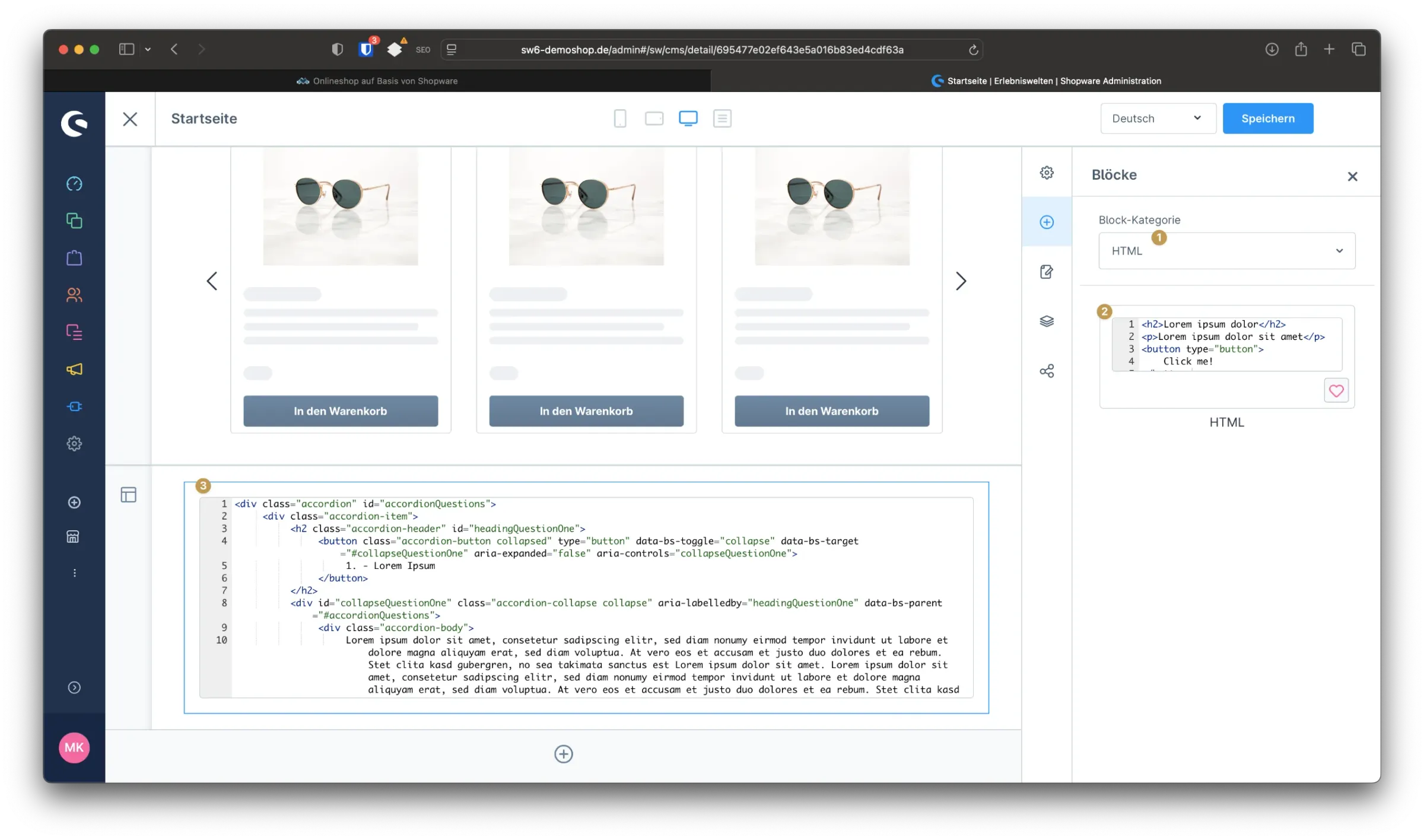Switch to mobile viewport preview

[620, 119]
